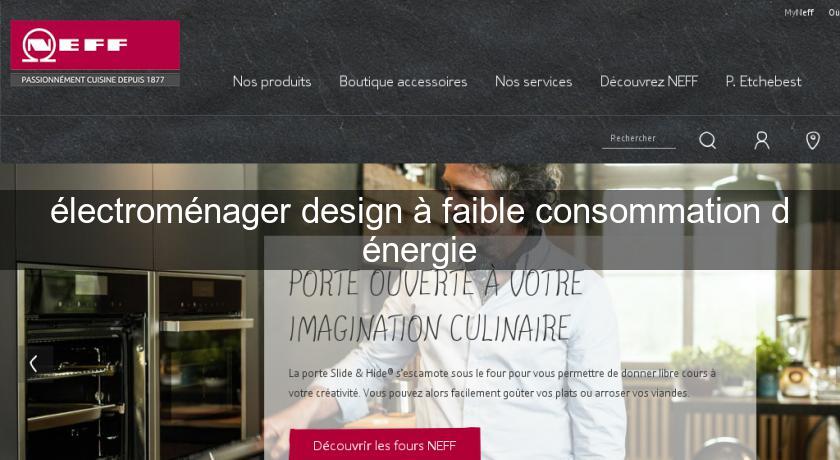This screenshot has width=840, height=460.
Task: Open the Découvrez NEFF menu
Action: [x=649, y=81]
